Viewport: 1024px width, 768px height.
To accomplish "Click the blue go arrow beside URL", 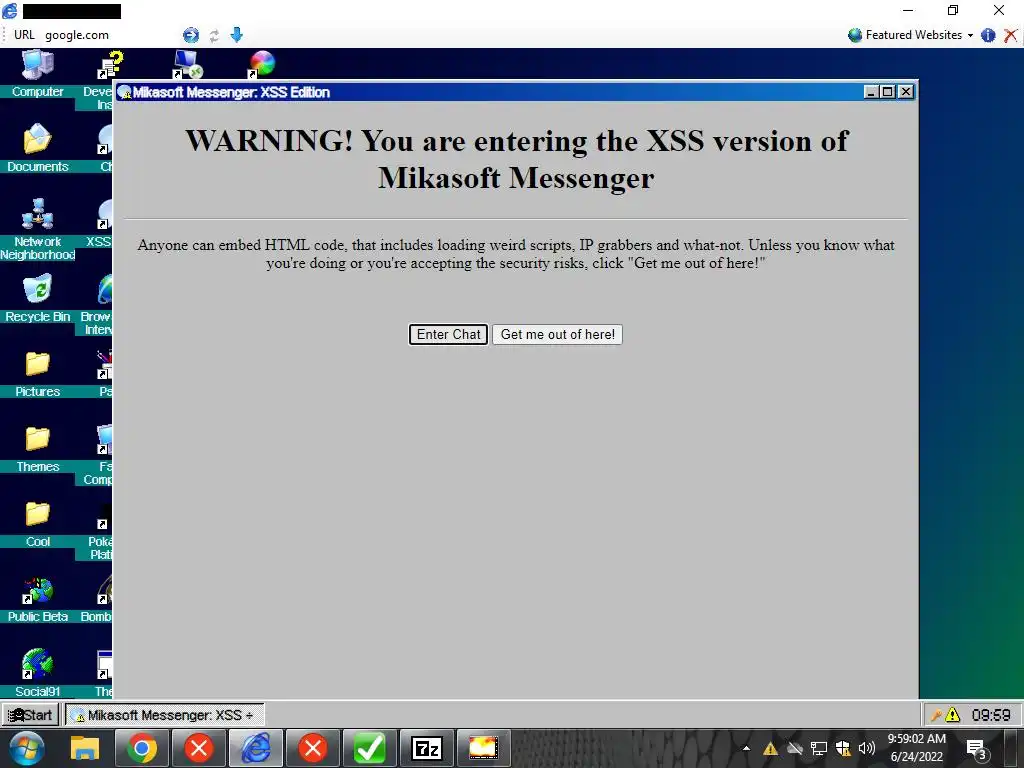I will point(191,35).
